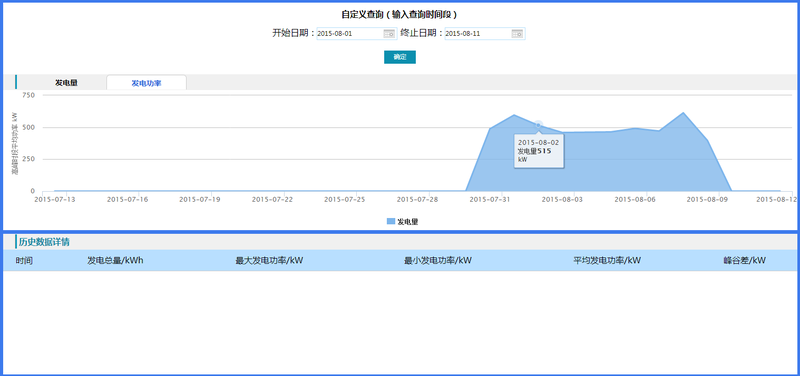800x376 pixels.
Task: Click the 2015-08-03 x-axis label
Action: [x=562, y=199]
